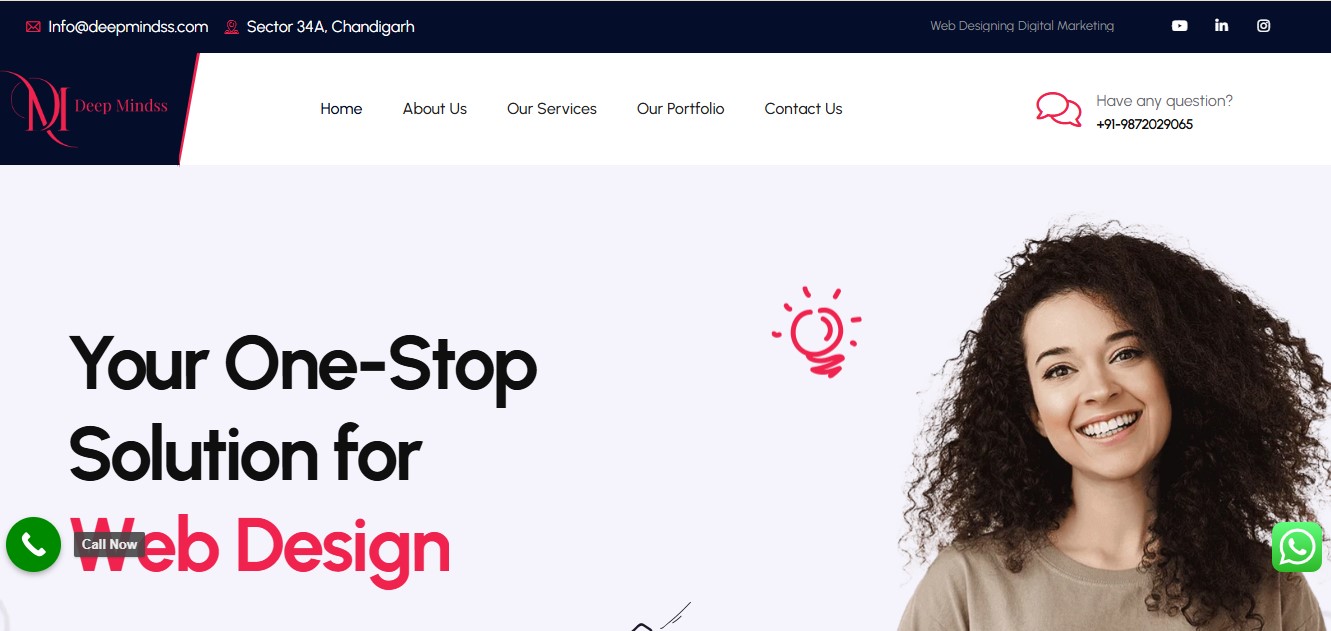Open the Our Portfolio menu item

click(x=681, y=109)
